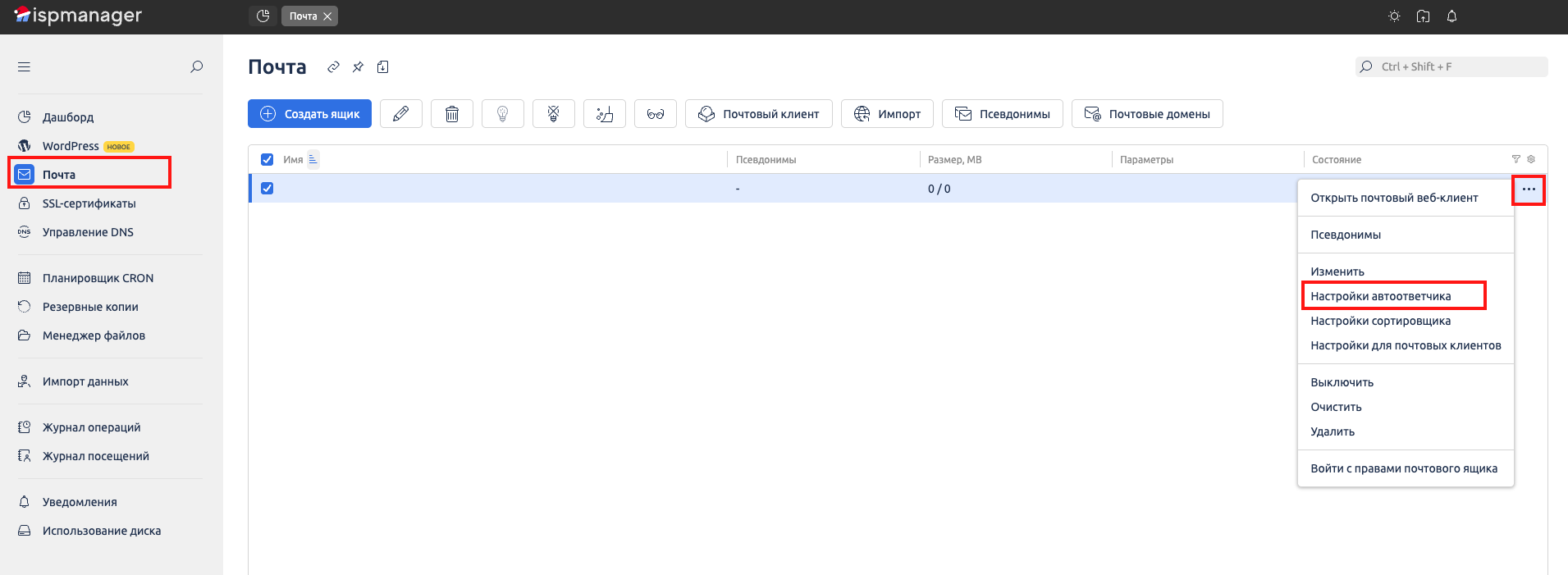The width and height of the screenshot is (1568, 575).
Task: Click the glasses icon in toolbar
Action: [656, 114]
